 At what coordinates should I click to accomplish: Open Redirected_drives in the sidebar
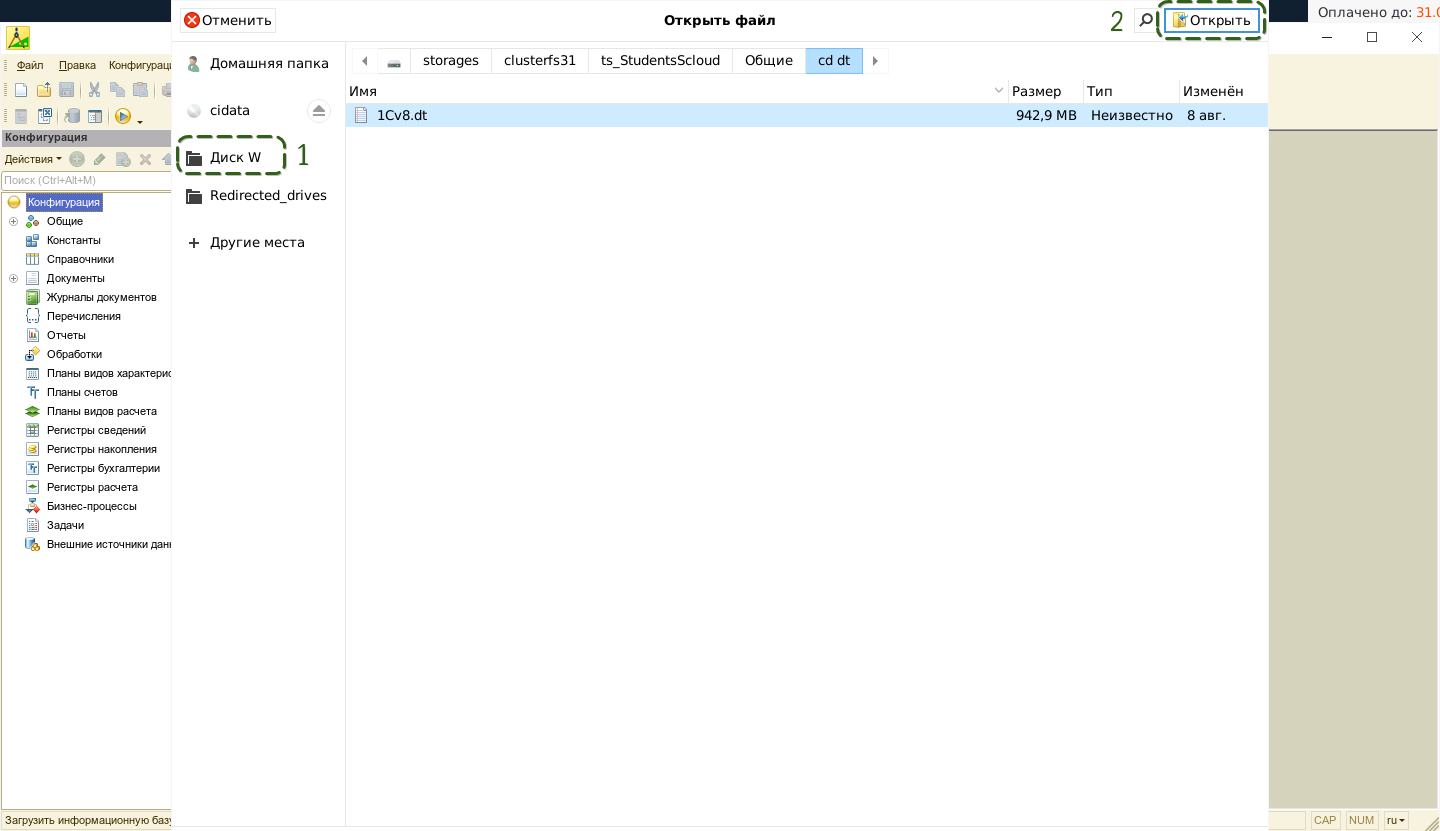[257, 195]
